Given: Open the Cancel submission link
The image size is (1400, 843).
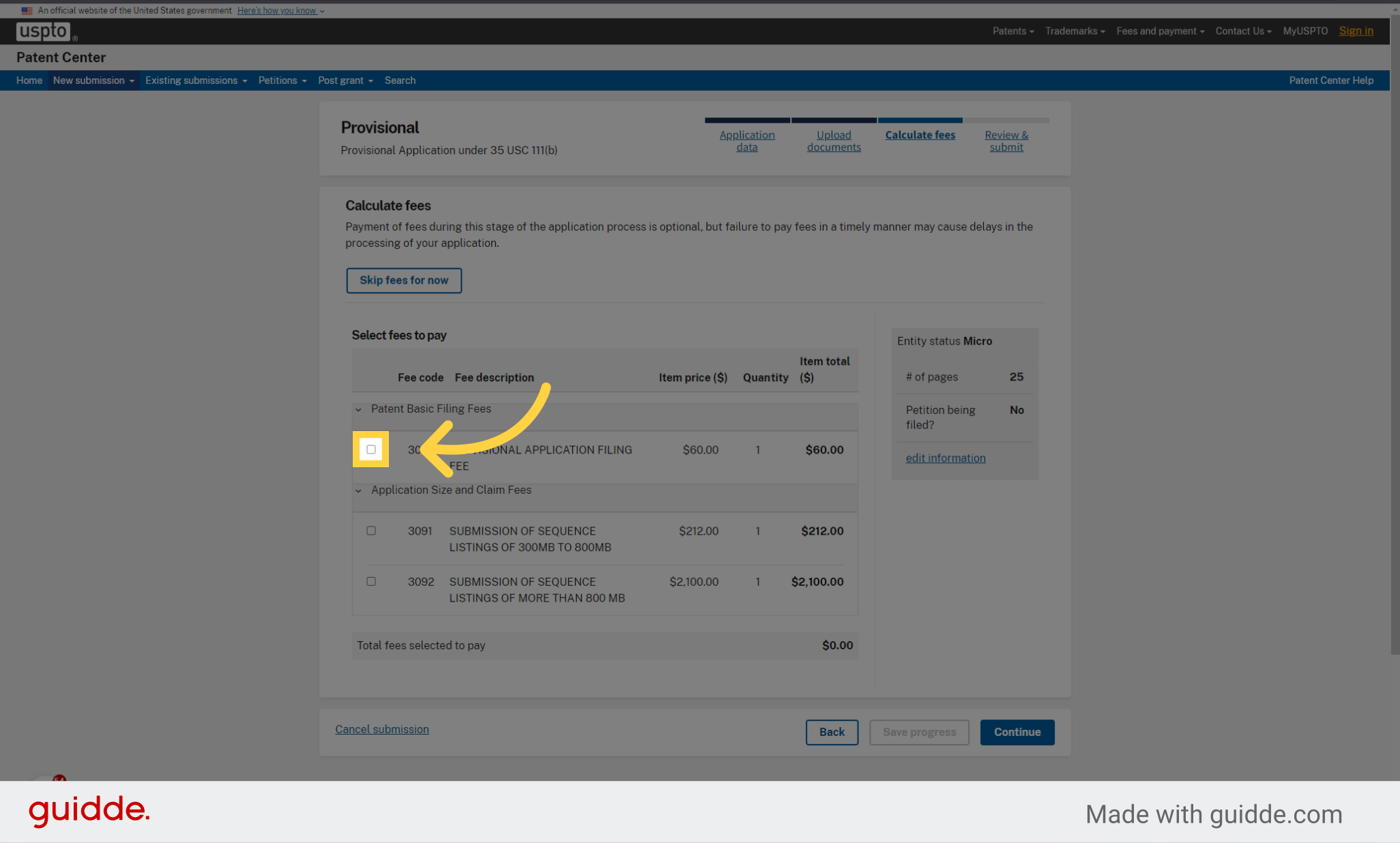Looking at the screenshot, I should pyautogui.click(x=382, y=729).
